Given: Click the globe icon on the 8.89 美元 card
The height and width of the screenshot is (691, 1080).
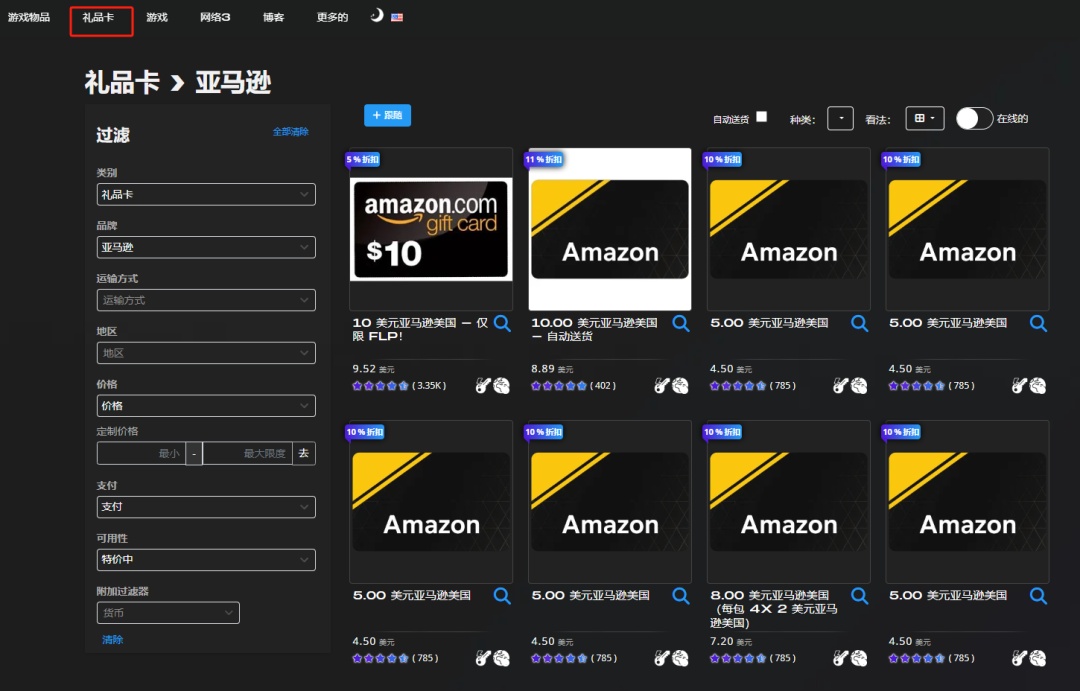Looking at the screenshot, I should (x=681, y=386).
